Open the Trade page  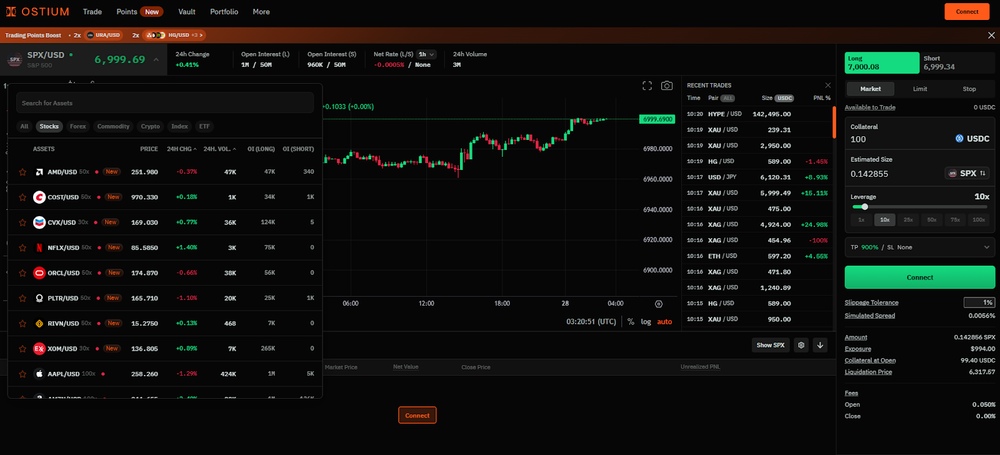[92, 11]
